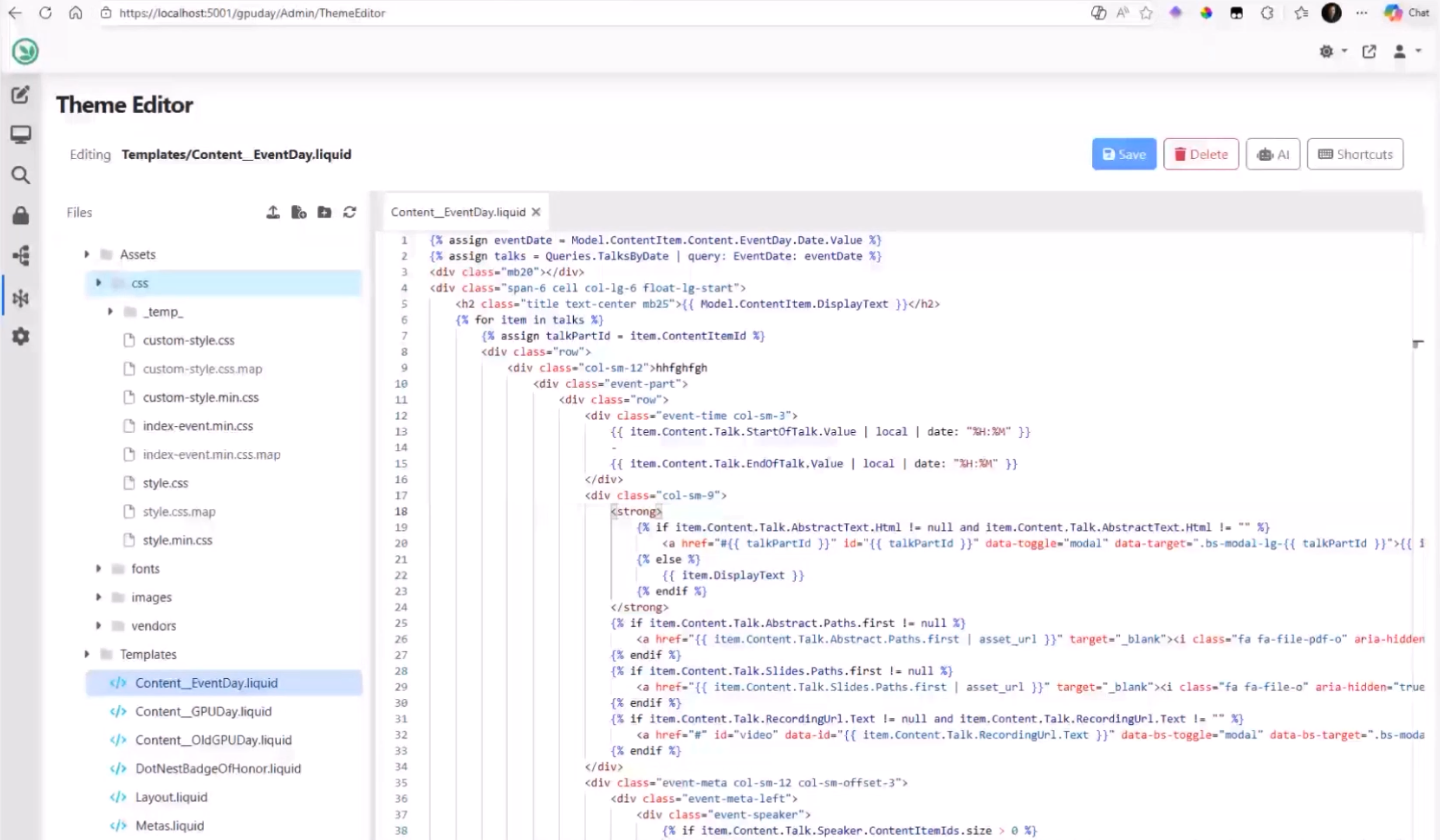
Task: Open the browser ellipsis menu
Action: click(1361, 13)
